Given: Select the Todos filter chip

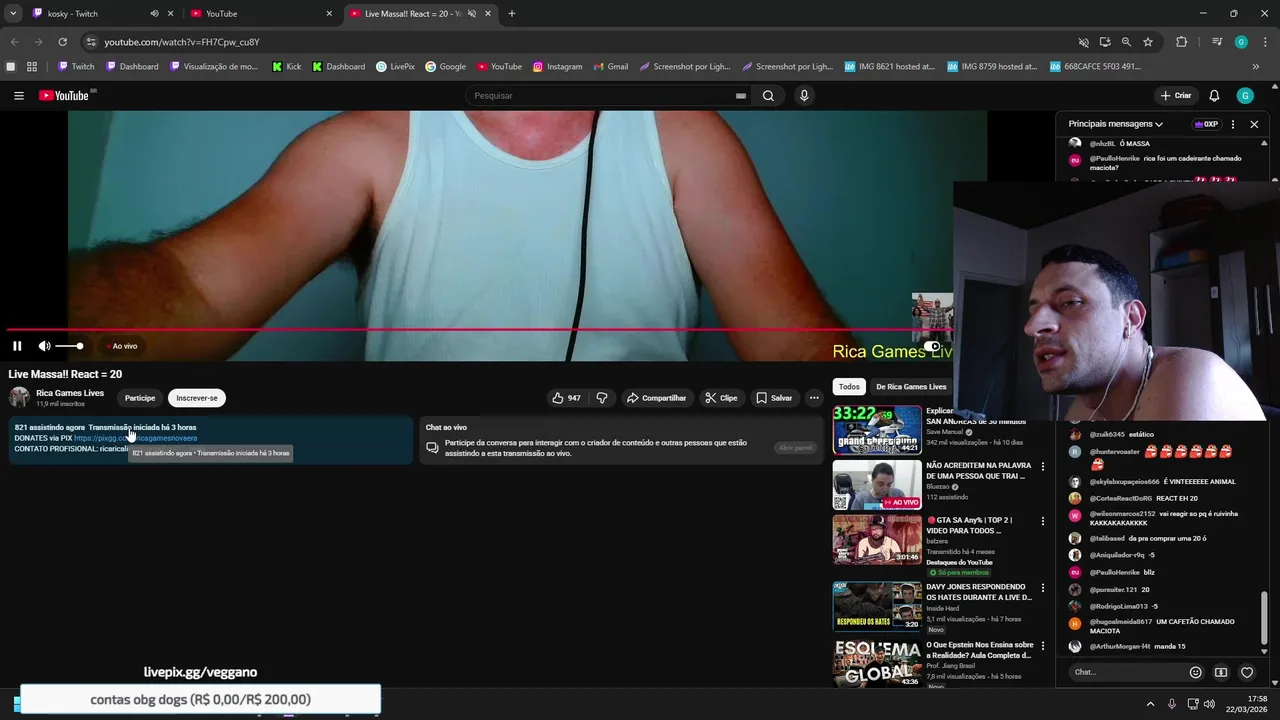Looking at the screenshot, I should 849,387.
